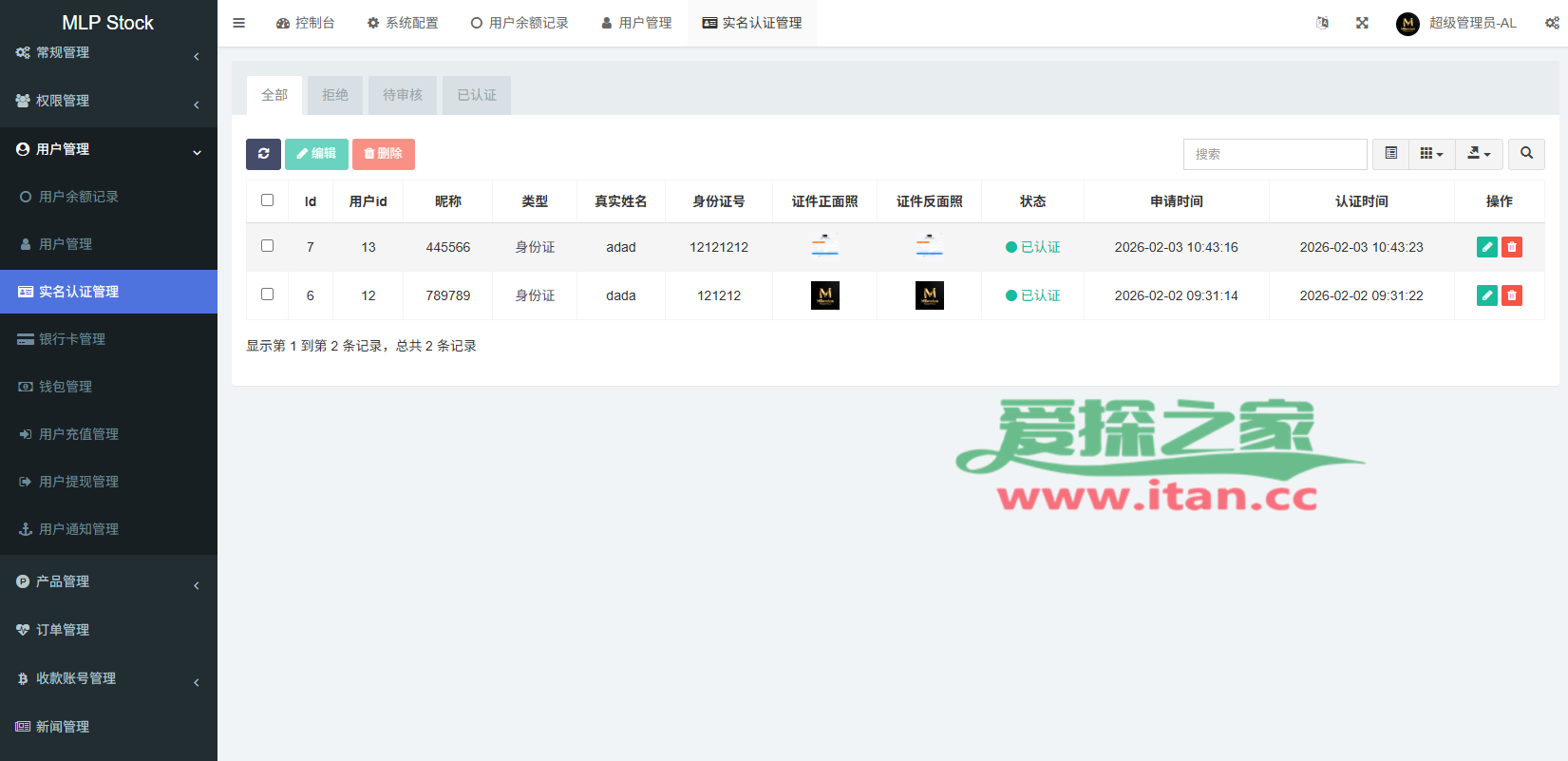Viewport: 1568px width, 761px height.
Task: Click the fullscreen toggle icon
Action: [1362, 23]
